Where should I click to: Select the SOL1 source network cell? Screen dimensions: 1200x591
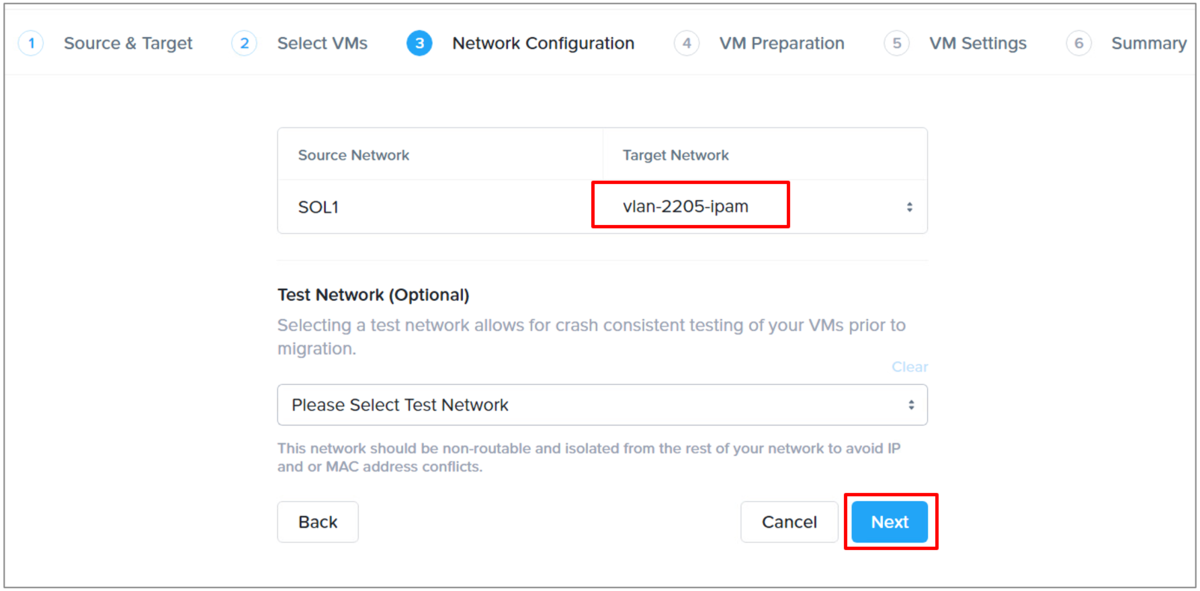click(440, 207)
